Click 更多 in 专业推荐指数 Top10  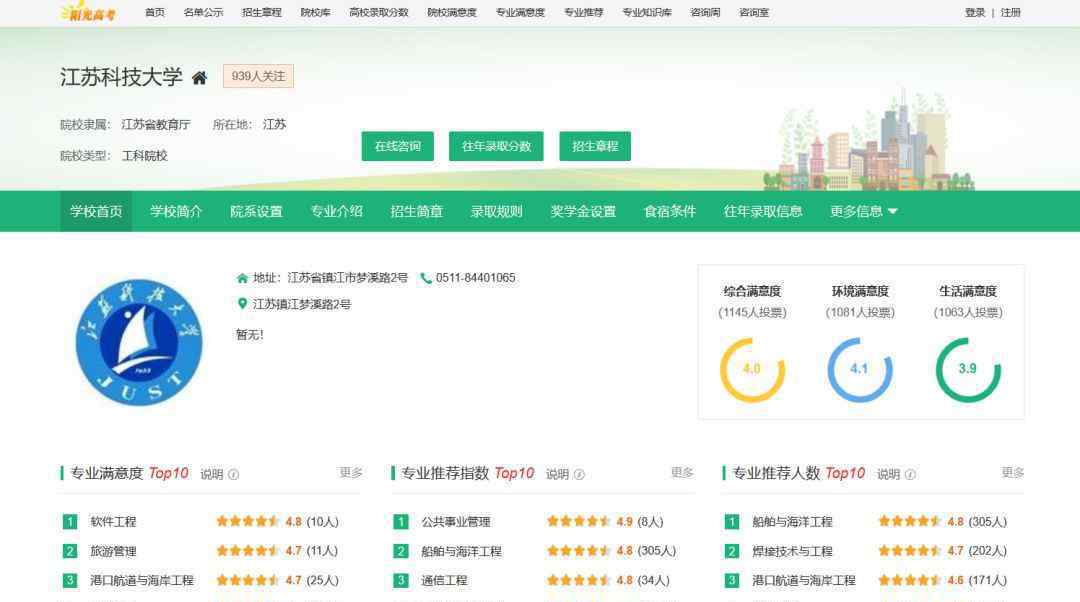pyautogui.click(x=682, y=473)
